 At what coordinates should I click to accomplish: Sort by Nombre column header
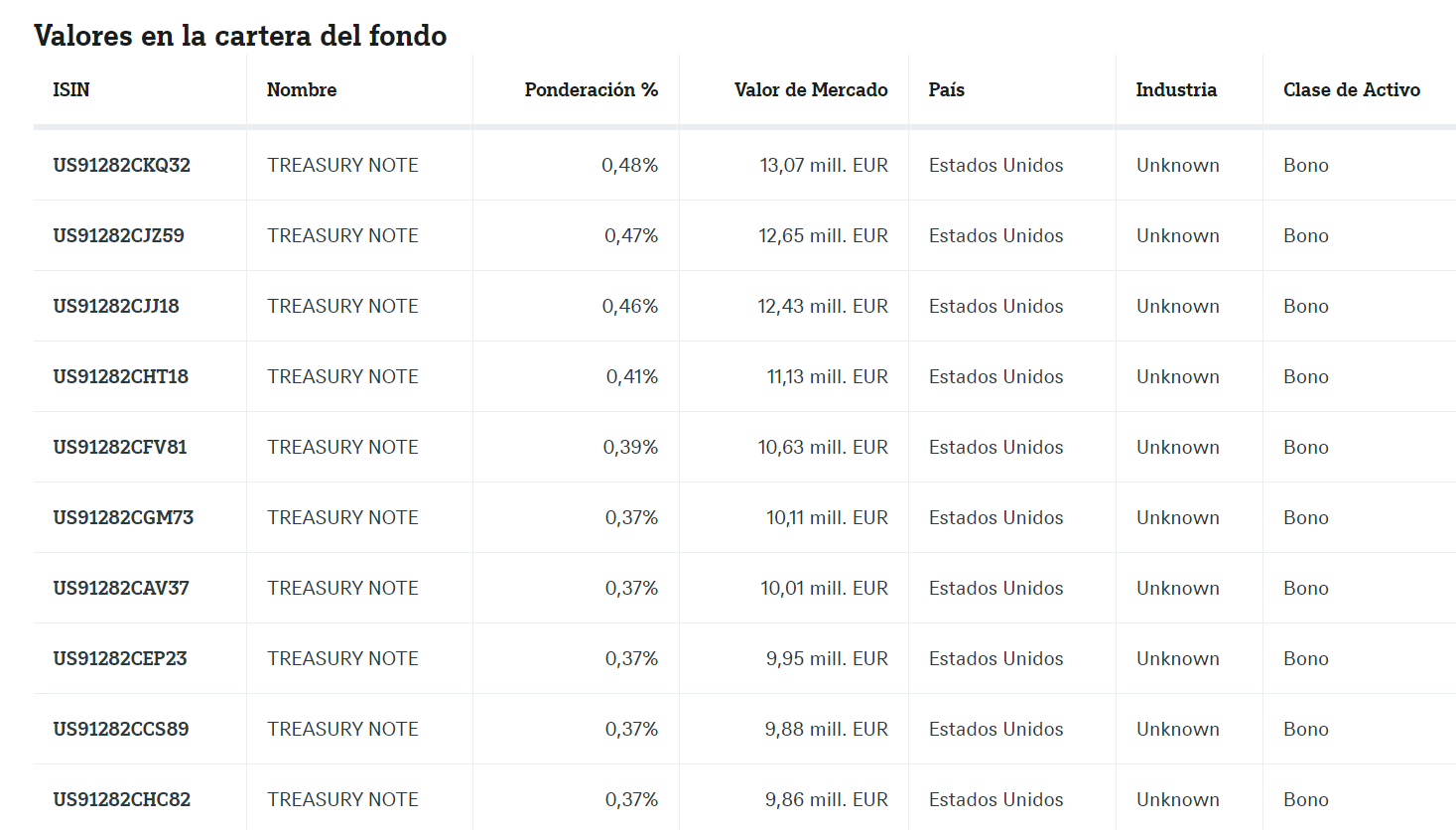pyautogui.click(x=302, y=89)
